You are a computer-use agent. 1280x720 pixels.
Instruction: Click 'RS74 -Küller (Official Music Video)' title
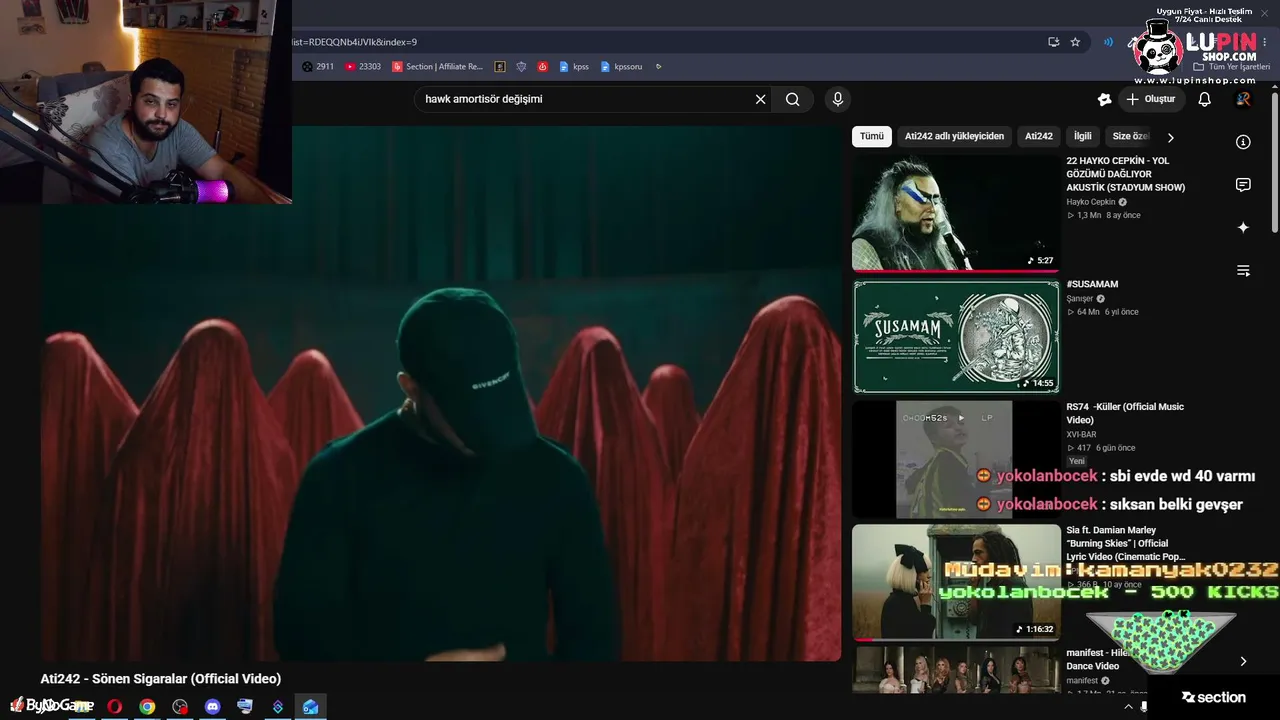coord(1125,414)
